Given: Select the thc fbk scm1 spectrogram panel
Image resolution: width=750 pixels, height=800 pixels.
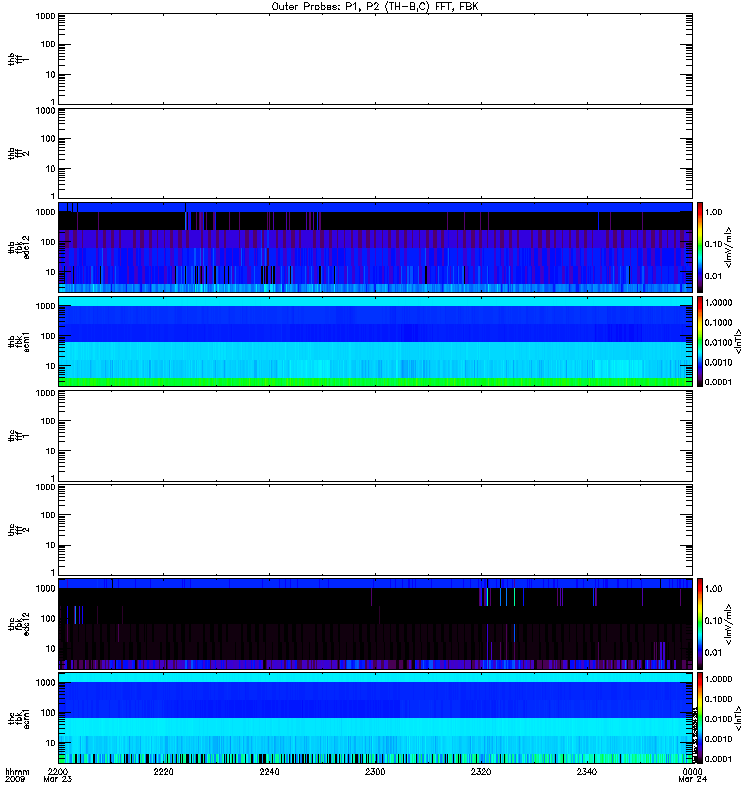Looking at the screenshot, I should click(375, 718).
